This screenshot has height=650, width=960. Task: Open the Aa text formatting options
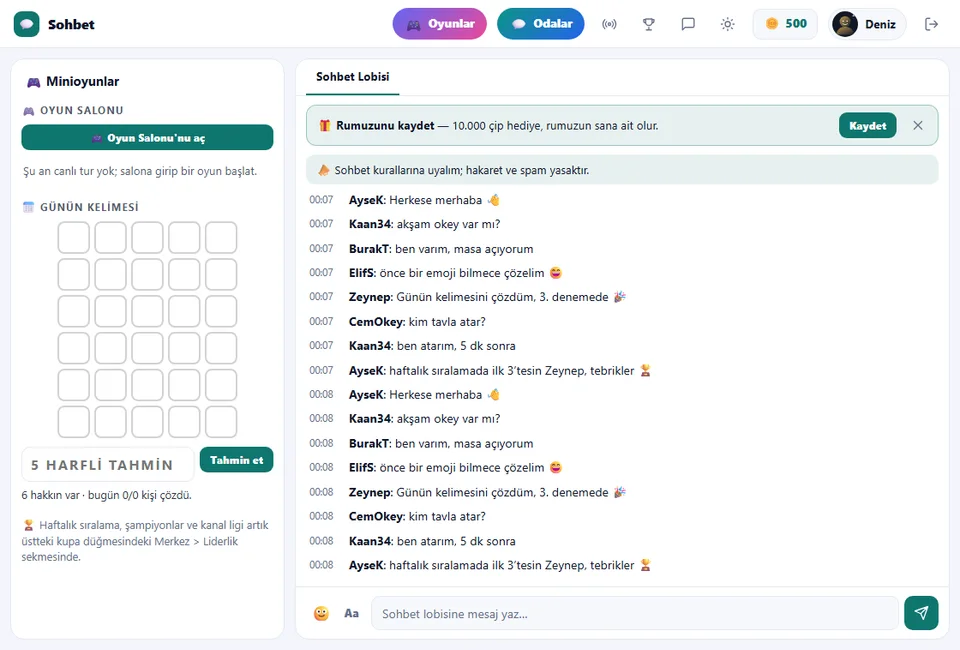click(x=351, y=613)
